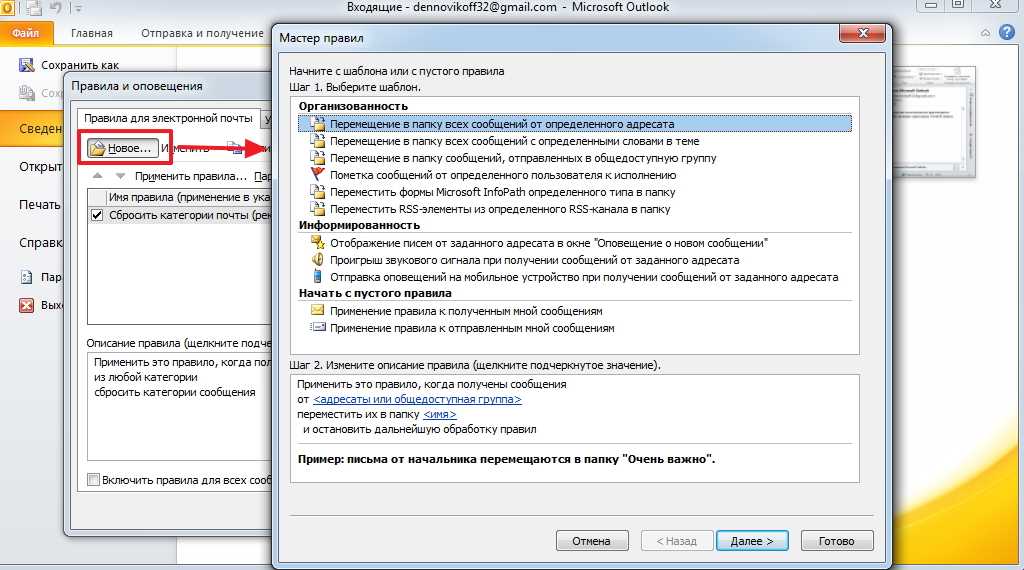
Task: Click the адресаты или общедоступная группа link
Action: point(417,399)
